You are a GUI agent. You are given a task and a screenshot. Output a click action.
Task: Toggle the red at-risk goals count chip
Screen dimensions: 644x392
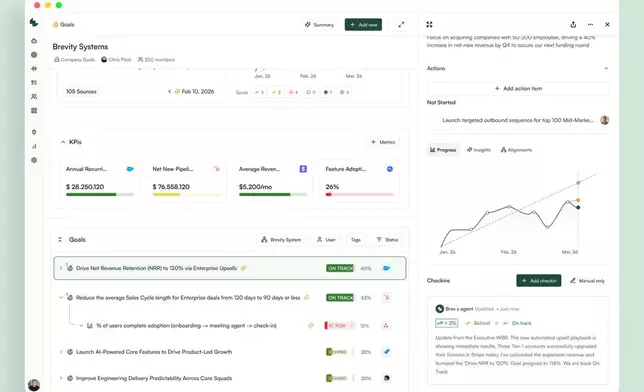coord(293,92)
